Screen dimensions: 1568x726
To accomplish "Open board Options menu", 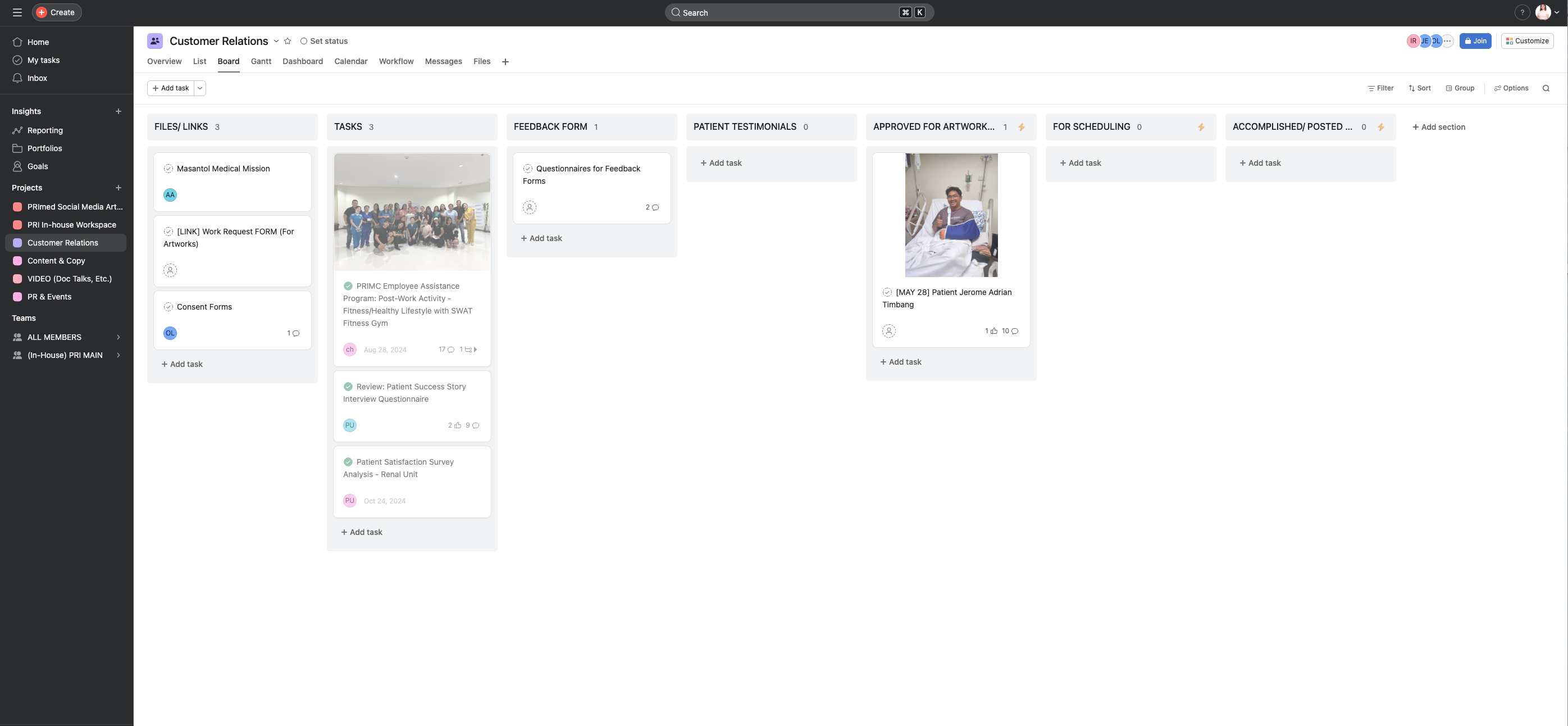I will pyautogui.click(x=1511, y=88).
